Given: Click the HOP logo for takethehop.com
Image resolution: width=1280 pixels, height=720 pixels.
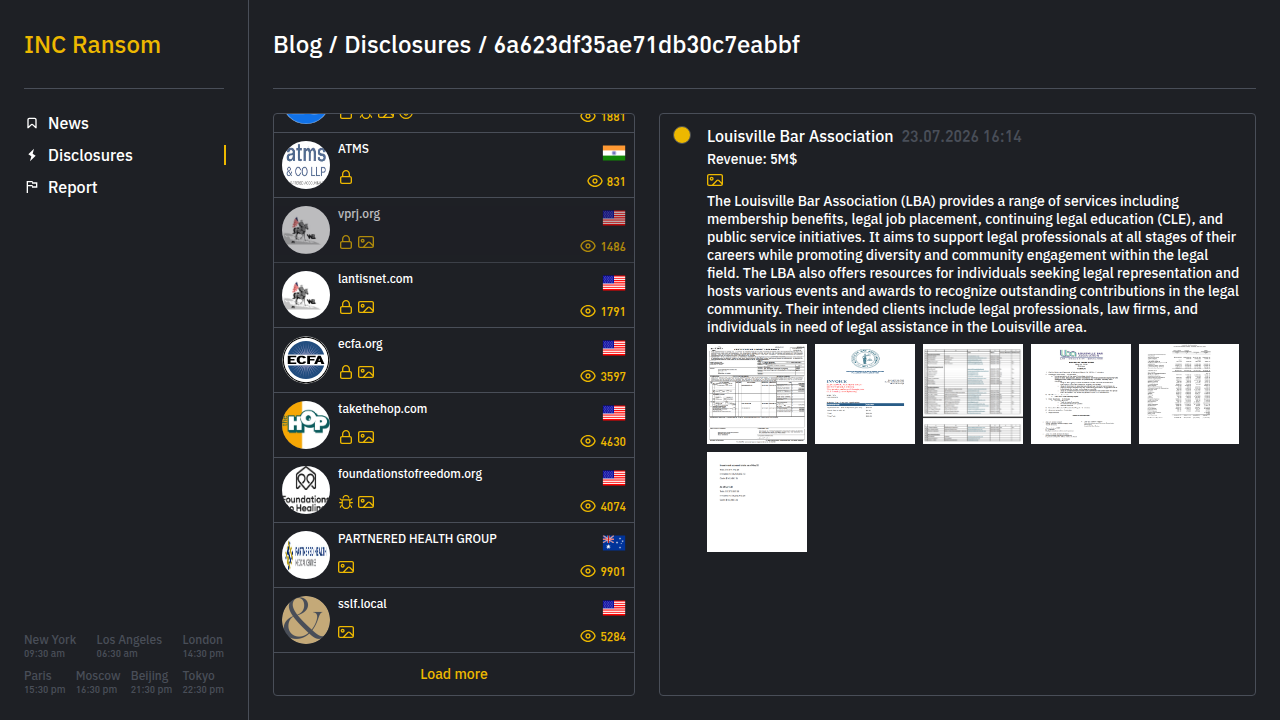Looking at the screenshot, I should pos(306,425).
